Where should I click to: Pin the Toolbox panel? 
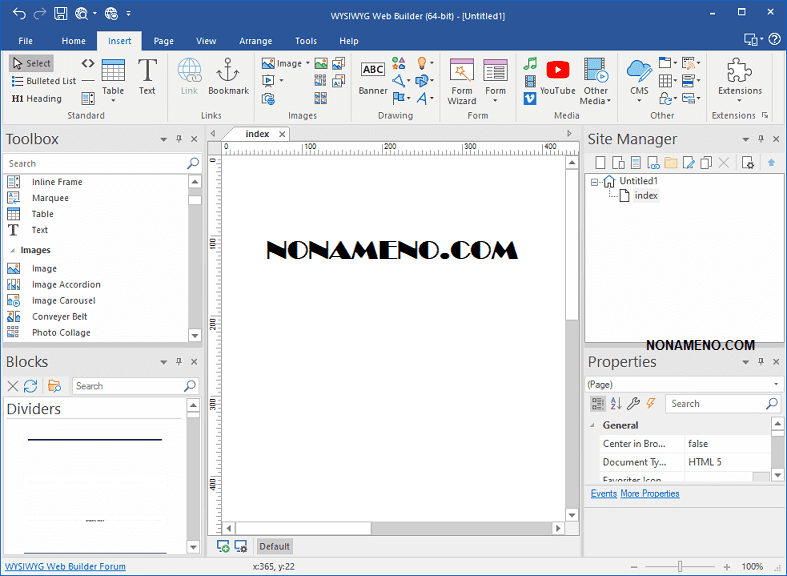(179, 140)
